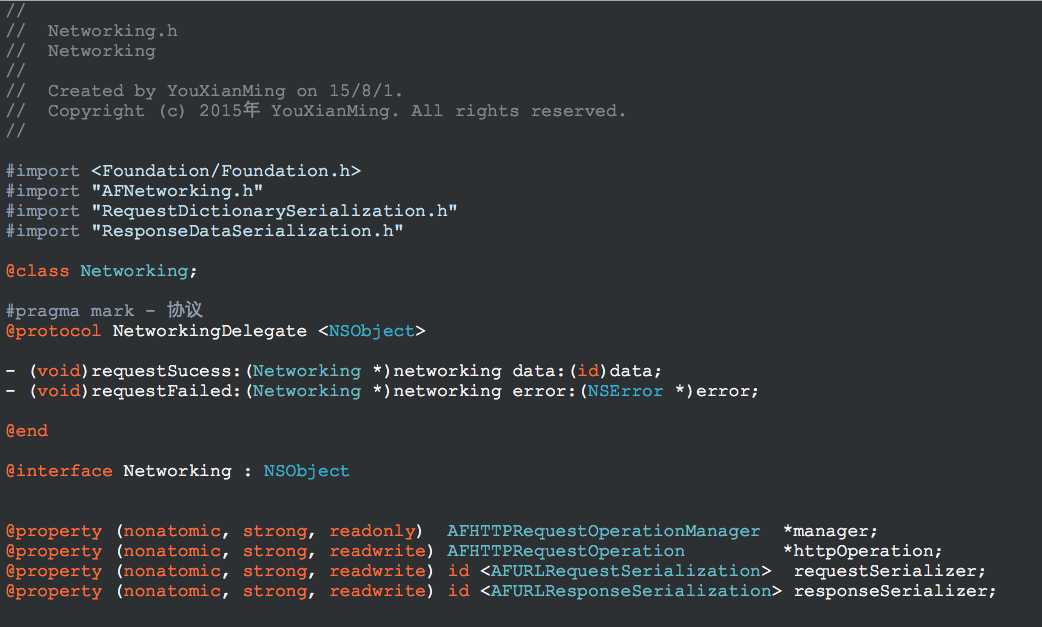
Task: Click the @class keyword
Action: 38,271
